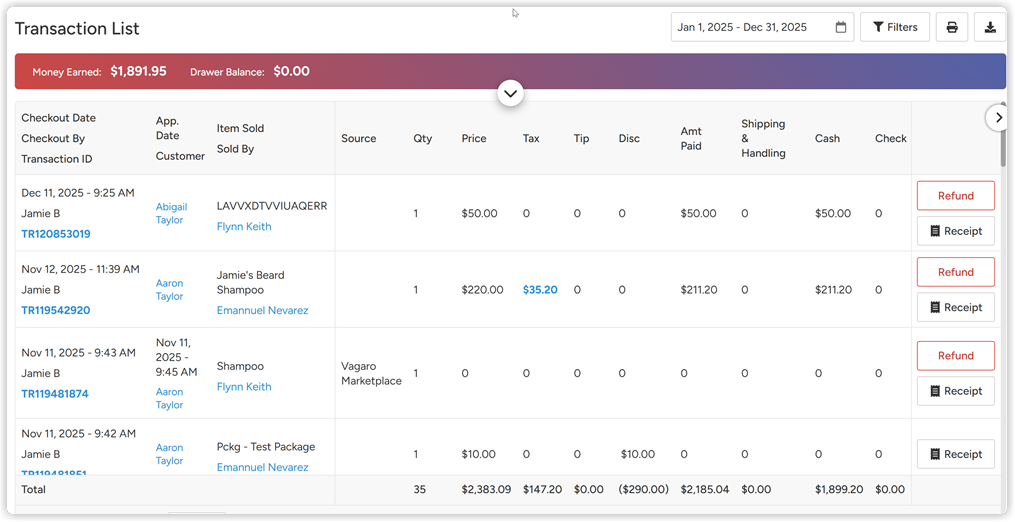Click total price $2,383.09
Screen dimensions: 1015x522
[x=486, y=490]
